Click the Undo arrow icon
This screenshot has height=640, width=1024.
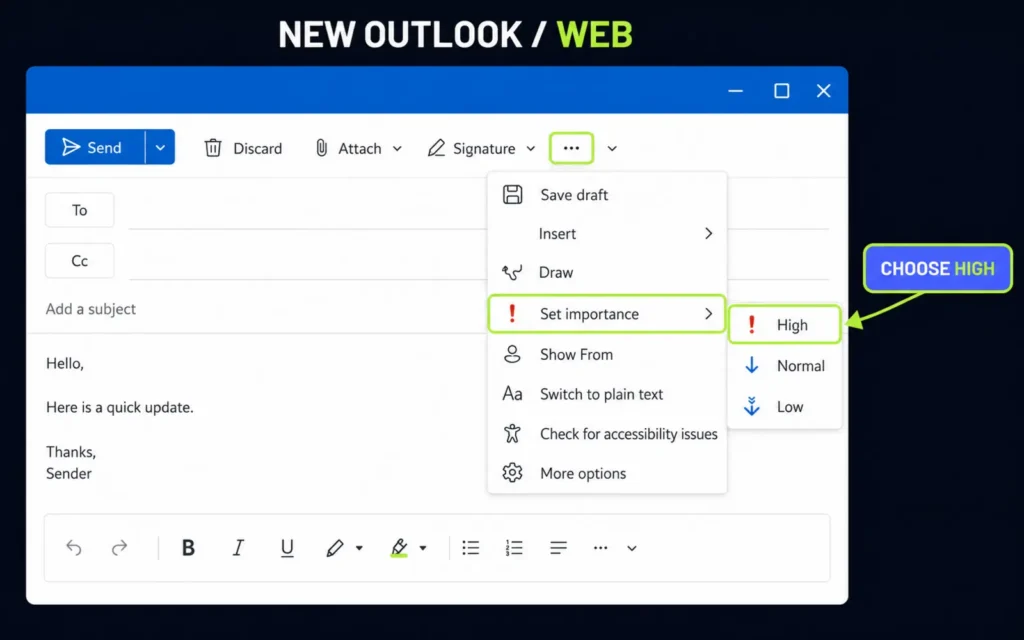[74, 548]
